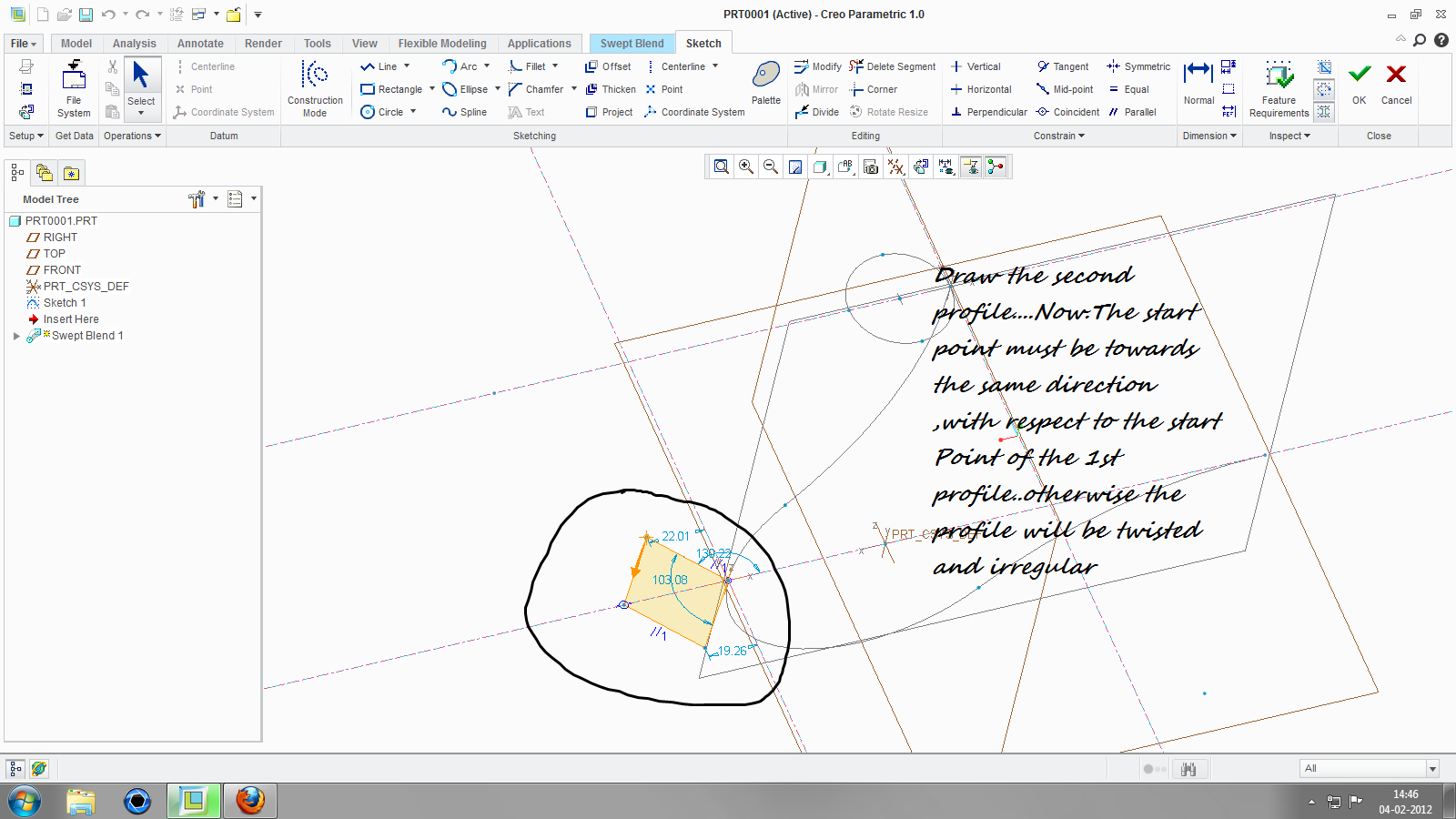Click the Palette icon
Viewport: 1456px width, 819px height.
(766, 83)
